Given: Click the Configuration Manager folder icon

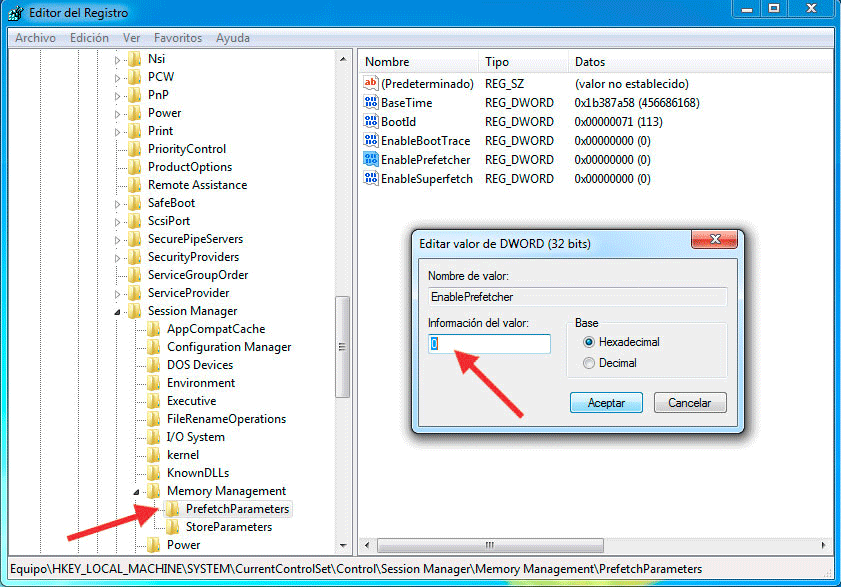Looking at the screenshot, I should click(x=154, y=347).
